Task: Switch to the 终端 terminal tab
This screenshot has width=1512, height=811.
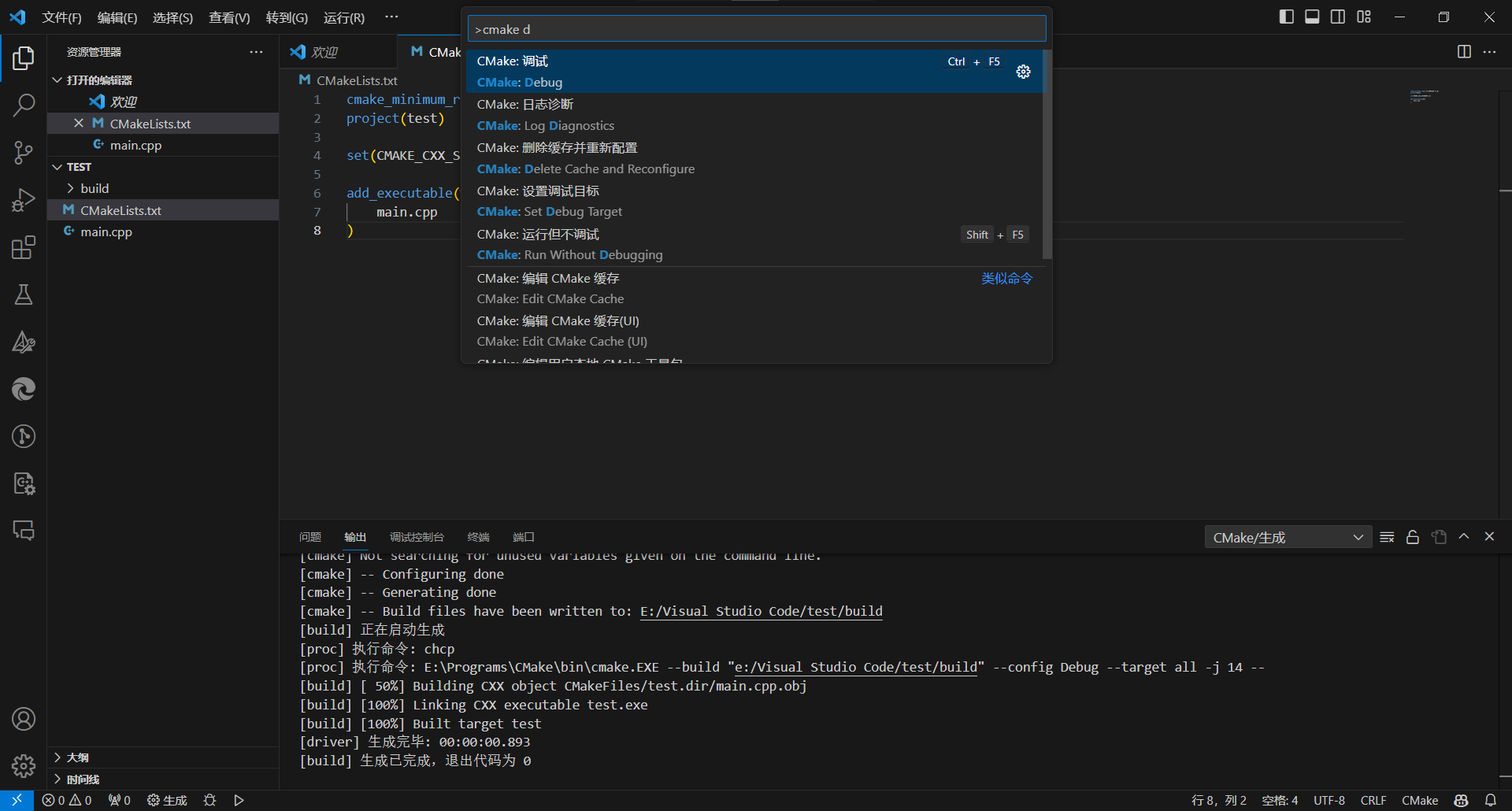Action: pyautogui.click(x=478, y=537)
